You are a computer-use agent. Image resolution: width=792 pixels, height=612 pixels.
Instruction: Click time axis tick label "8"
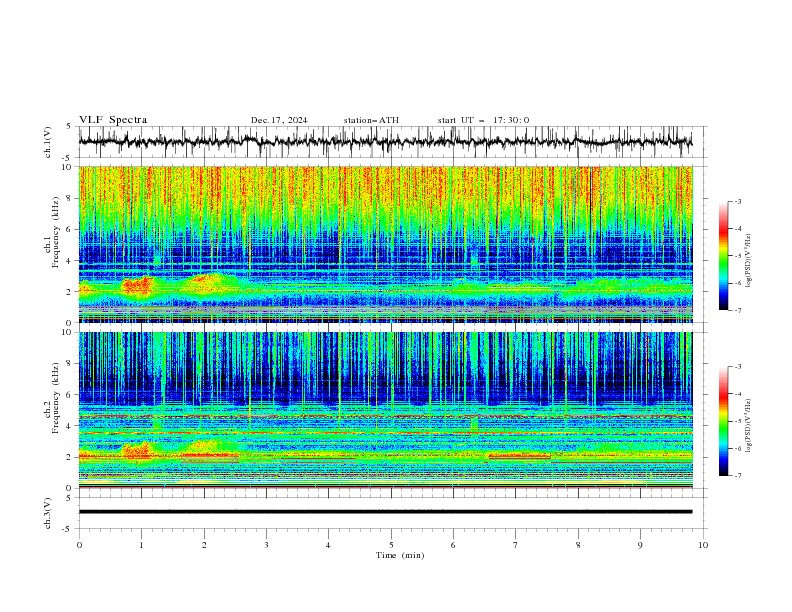[578, 545]
